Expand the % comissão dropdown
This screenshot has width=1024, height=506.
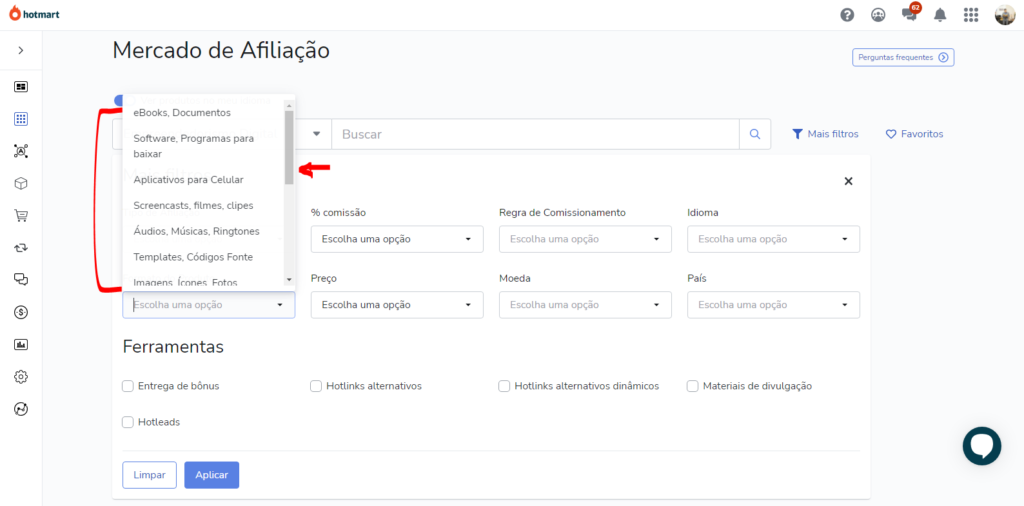[x=397, y=239]
